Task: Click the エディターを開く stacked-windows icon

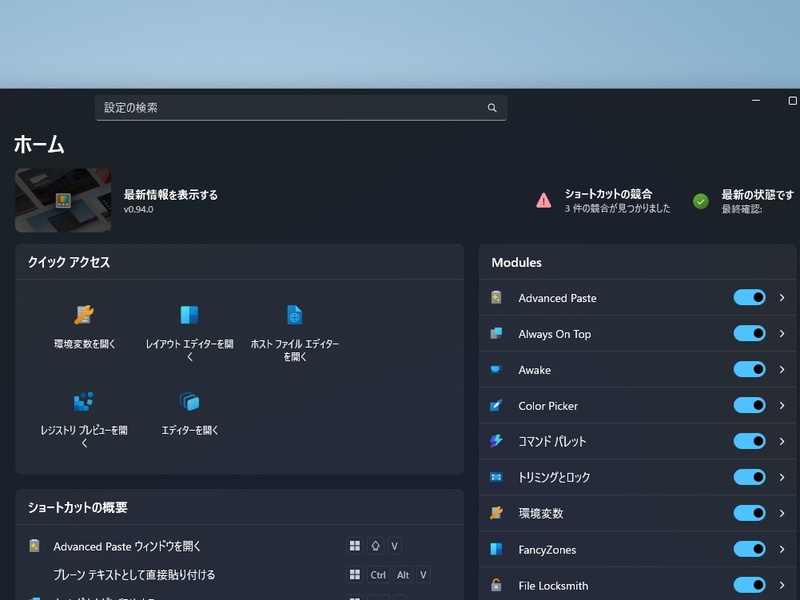Action: [189, 401]
